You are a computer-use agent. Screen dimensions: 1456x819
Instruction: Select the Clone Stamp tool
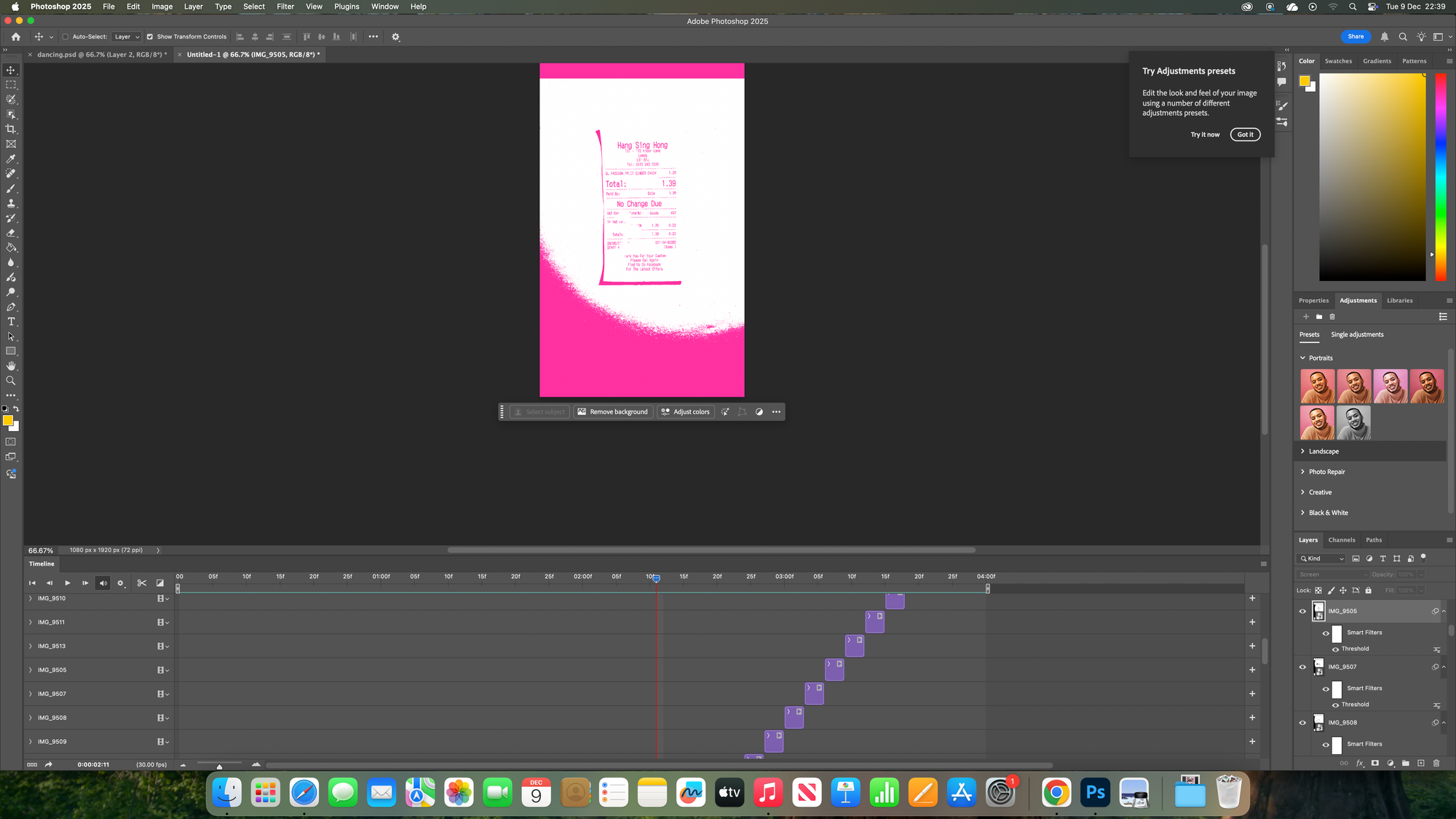(11, 203)
